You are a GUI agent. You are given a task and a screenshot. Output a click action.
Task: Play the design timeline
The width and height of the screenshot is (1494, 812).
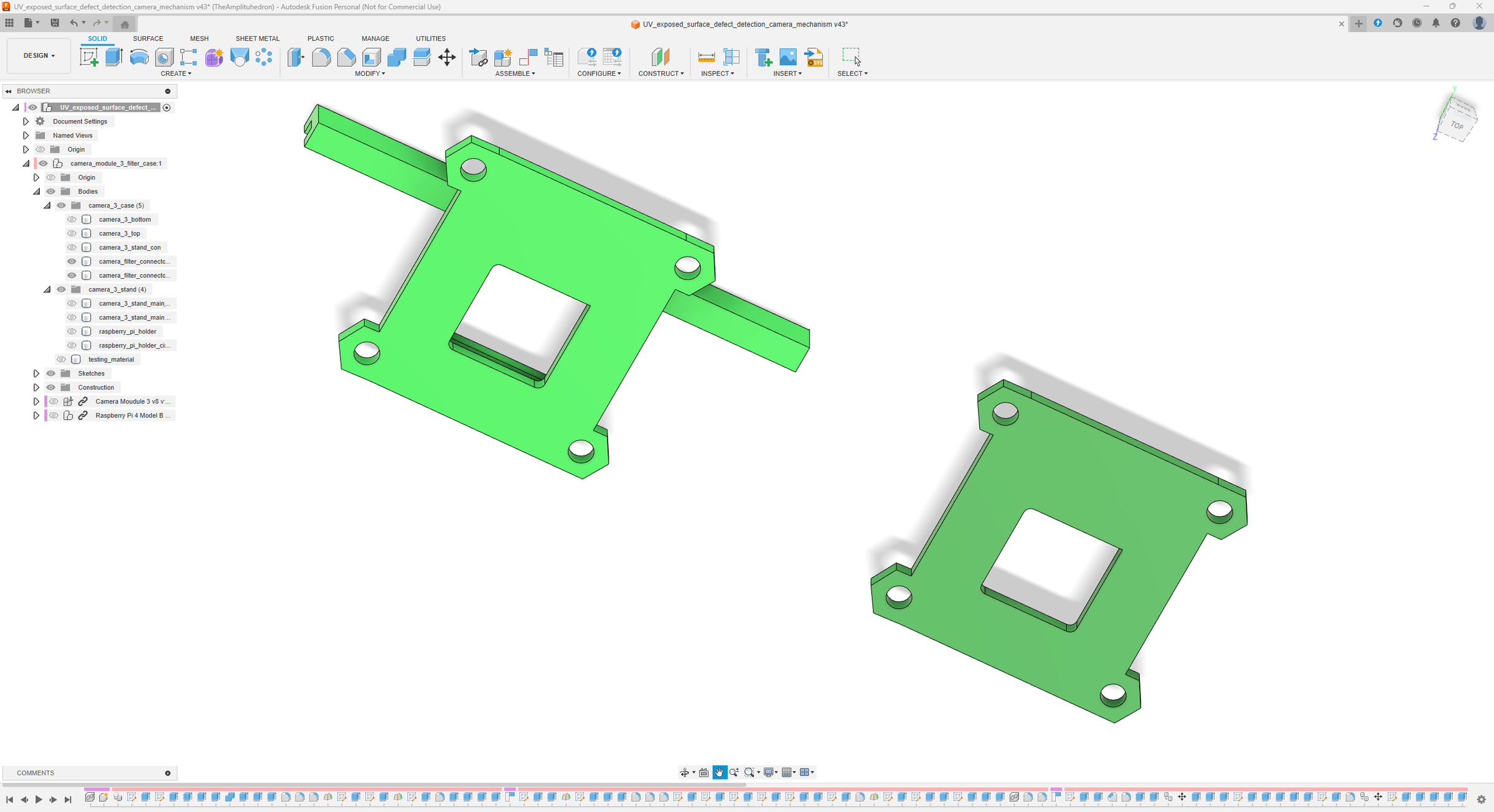coord(39,800)
